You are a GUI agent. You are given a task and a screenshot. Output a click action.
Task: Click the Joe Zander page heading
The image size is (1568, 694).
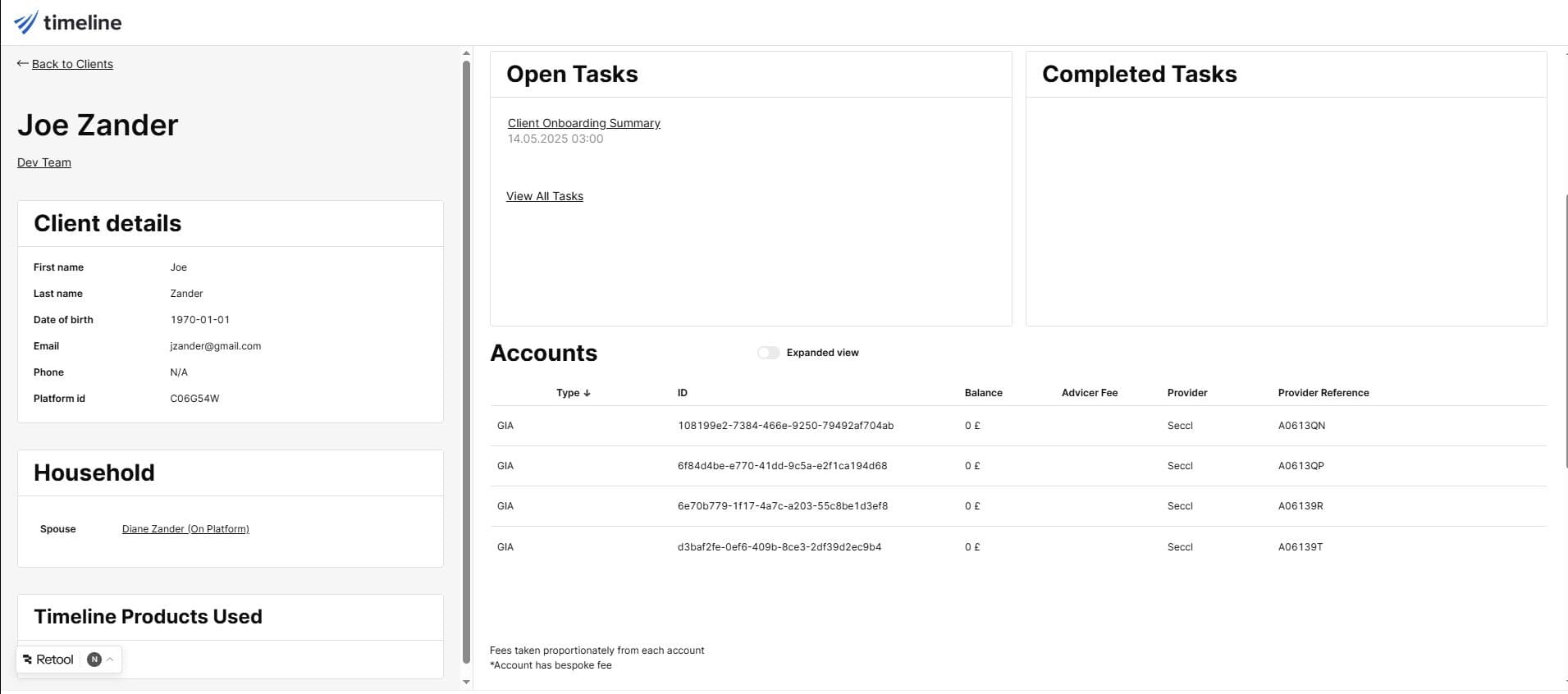pos(98,125)
